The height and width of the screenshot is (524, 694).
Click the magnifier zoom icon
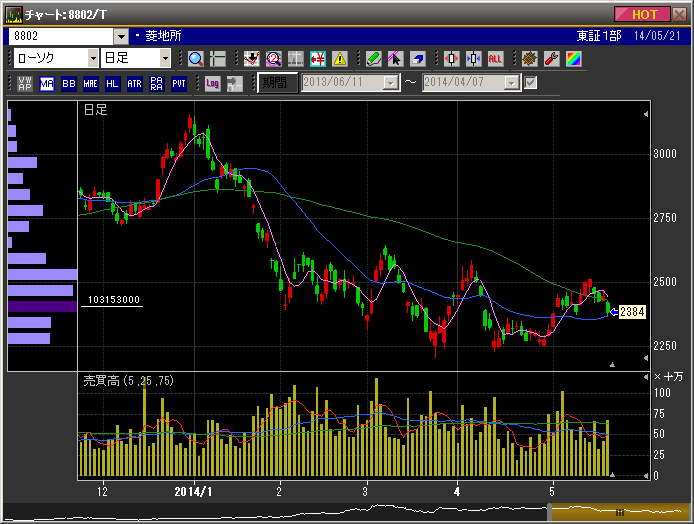pos(195,58)
